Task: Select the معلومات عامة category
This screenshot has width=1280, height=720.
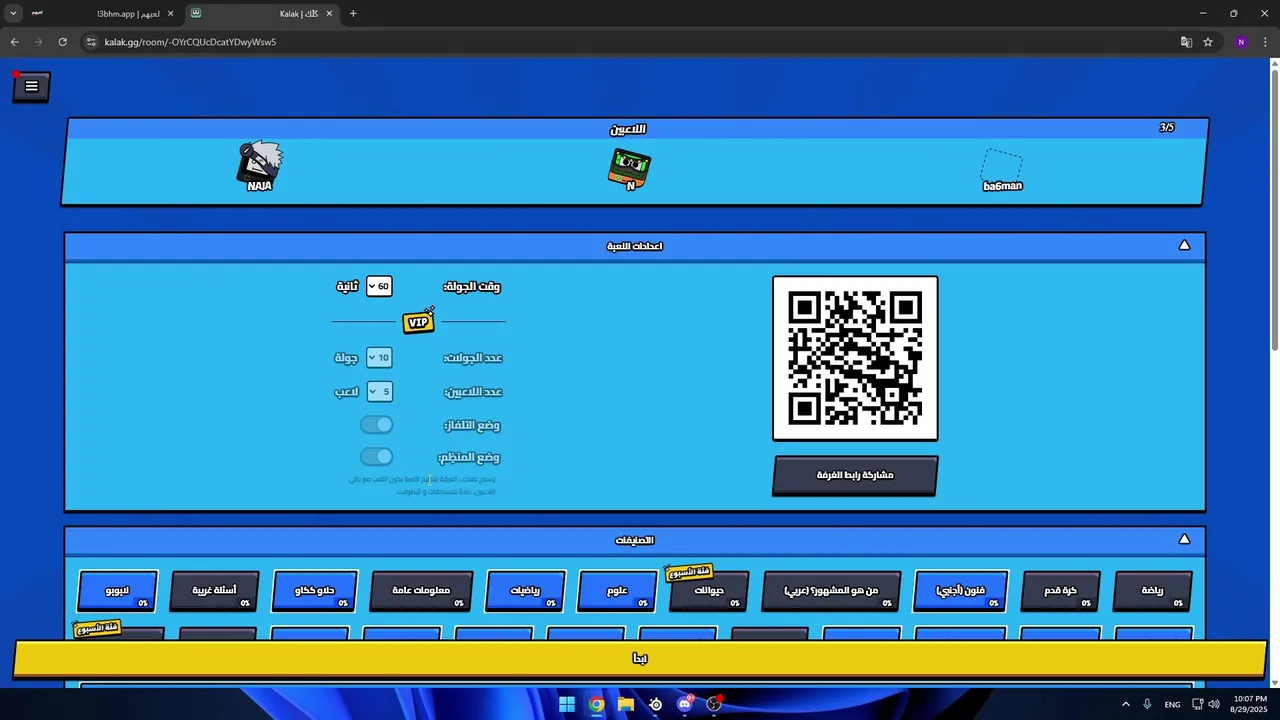Action: point(421,591)
